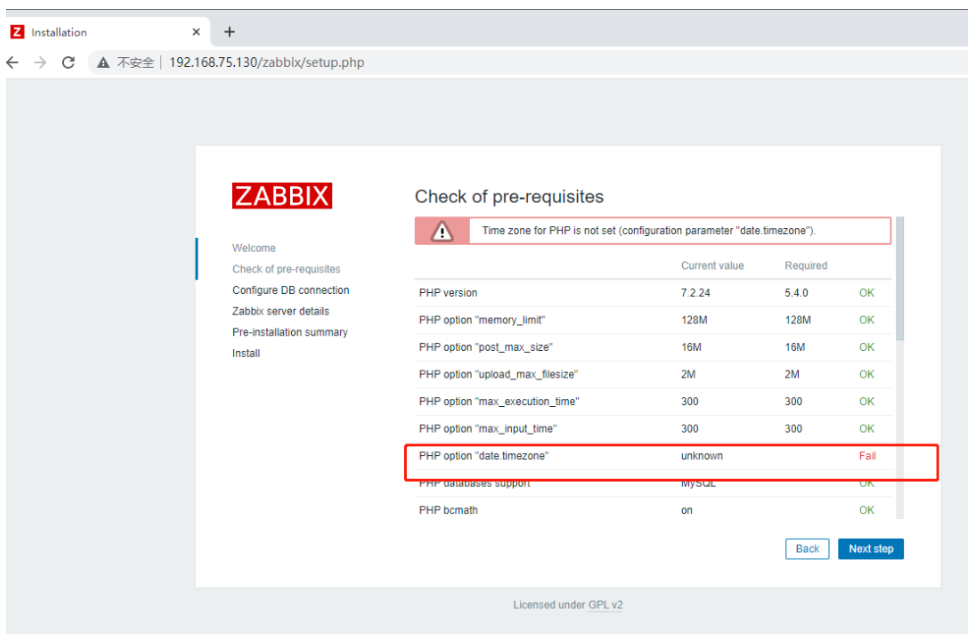This screenshot has height=642, width=979.
Task: Go forward in browser history
Action: (40, 62)
